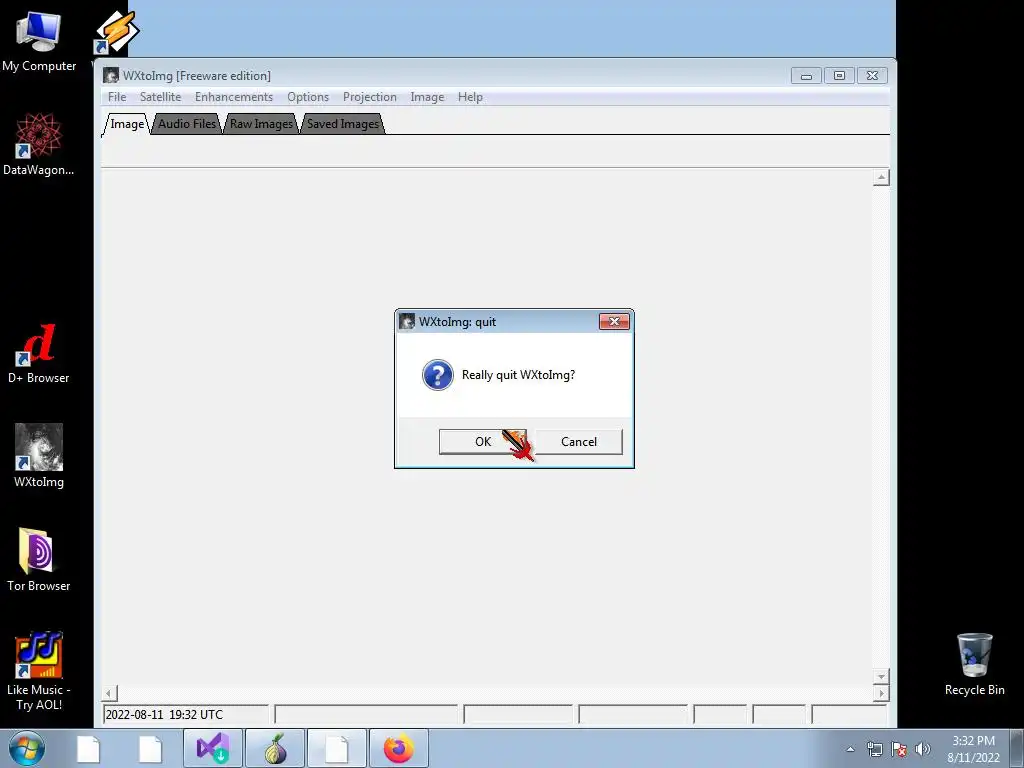The height and width of the screenshot is (768, 1024).
Task: Click the horizontal scrollbar left arrow
Action: pyautogui.click(x=110, y=693)
